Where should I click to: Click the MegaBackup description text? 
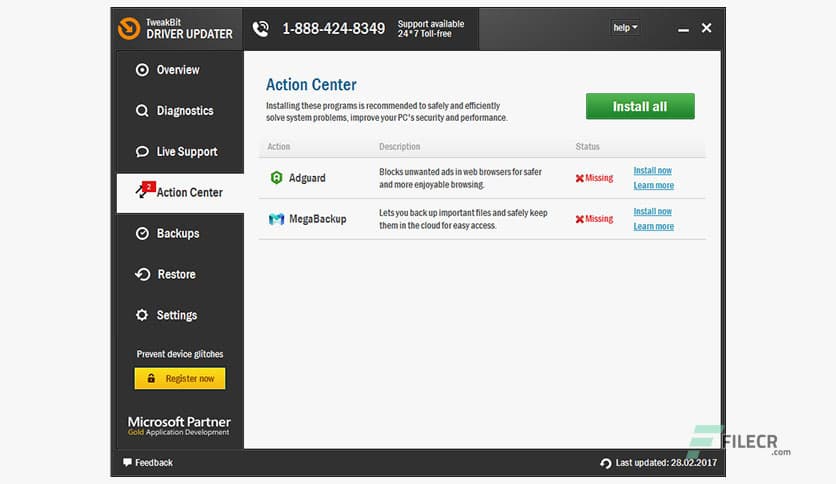pos(463,219)
